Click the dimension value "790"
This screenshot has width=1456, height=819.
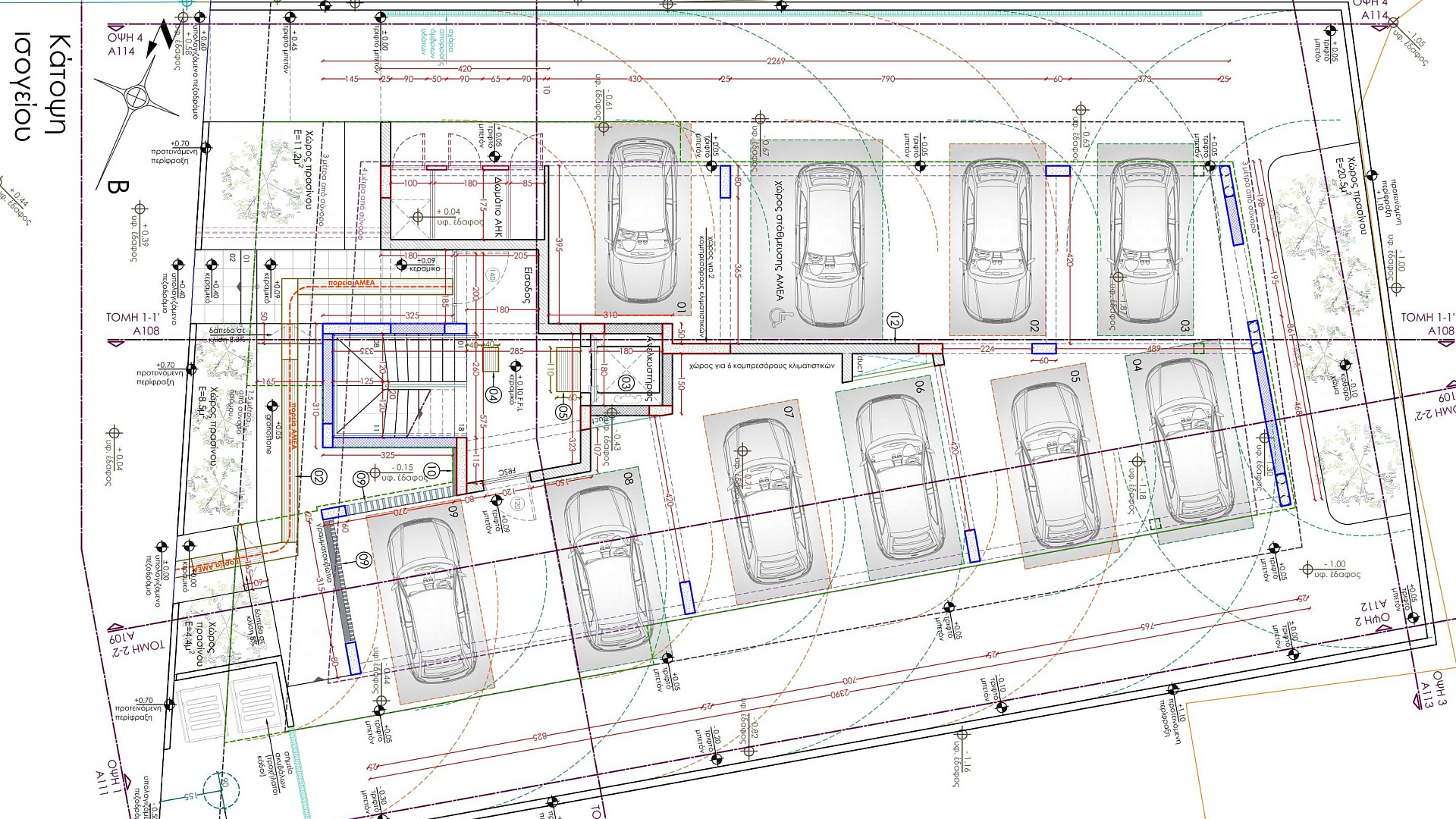click(x=888, y=79)
